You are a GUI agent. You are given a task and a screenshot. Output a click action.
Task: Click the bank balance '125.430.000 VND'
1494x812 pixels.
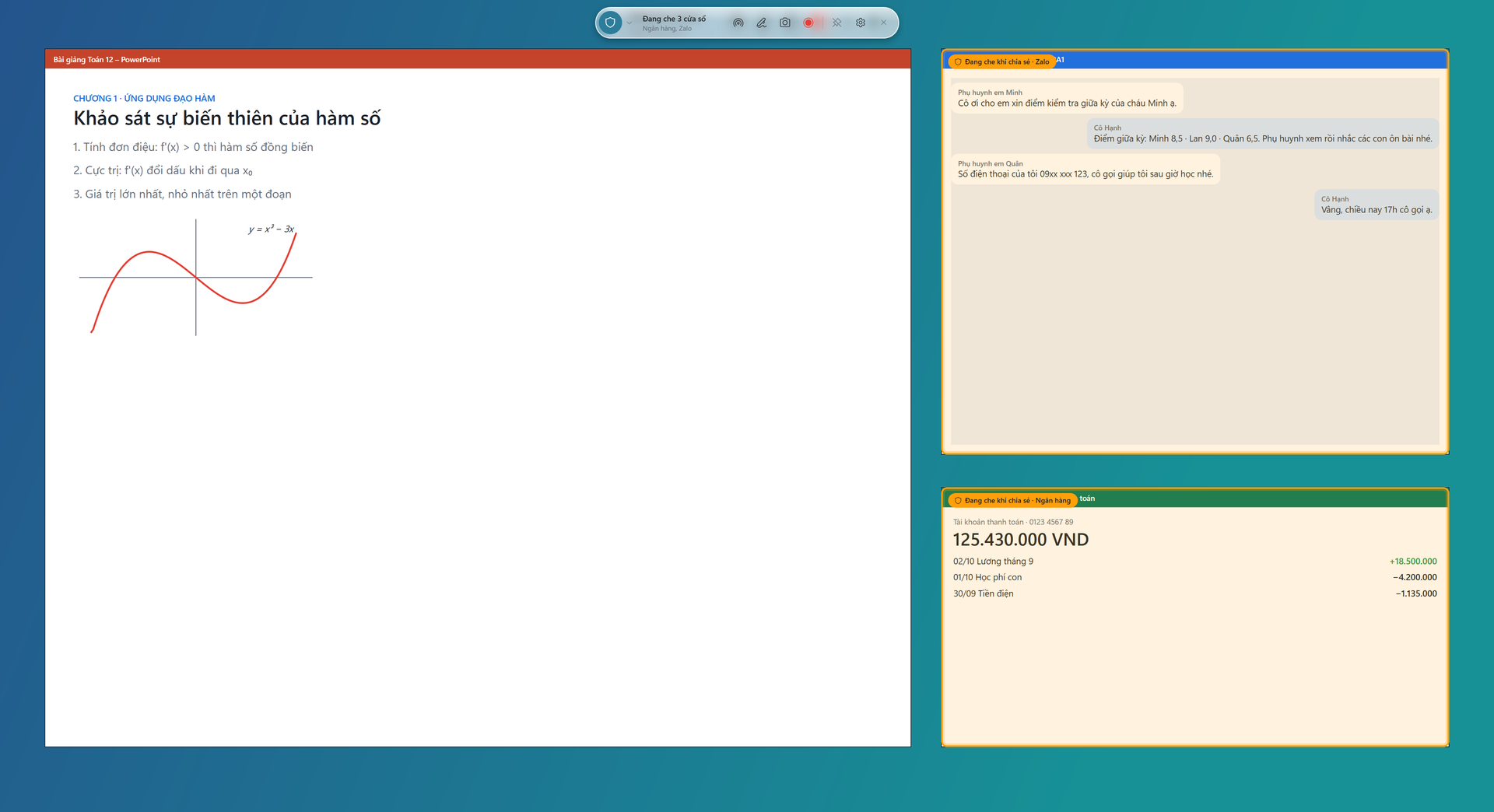[1021, 540]
